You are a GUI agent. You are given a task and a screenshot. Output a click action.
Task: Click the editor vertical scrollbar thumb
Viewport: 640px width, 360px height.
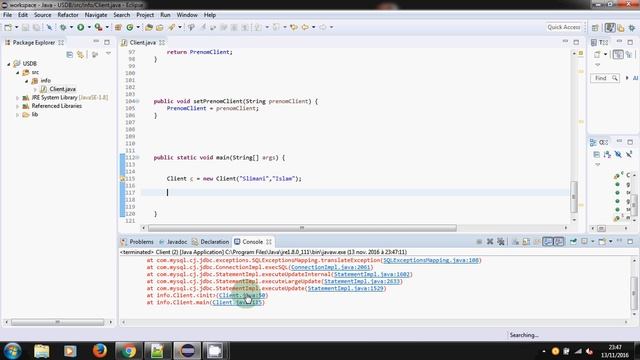point(574,197)
